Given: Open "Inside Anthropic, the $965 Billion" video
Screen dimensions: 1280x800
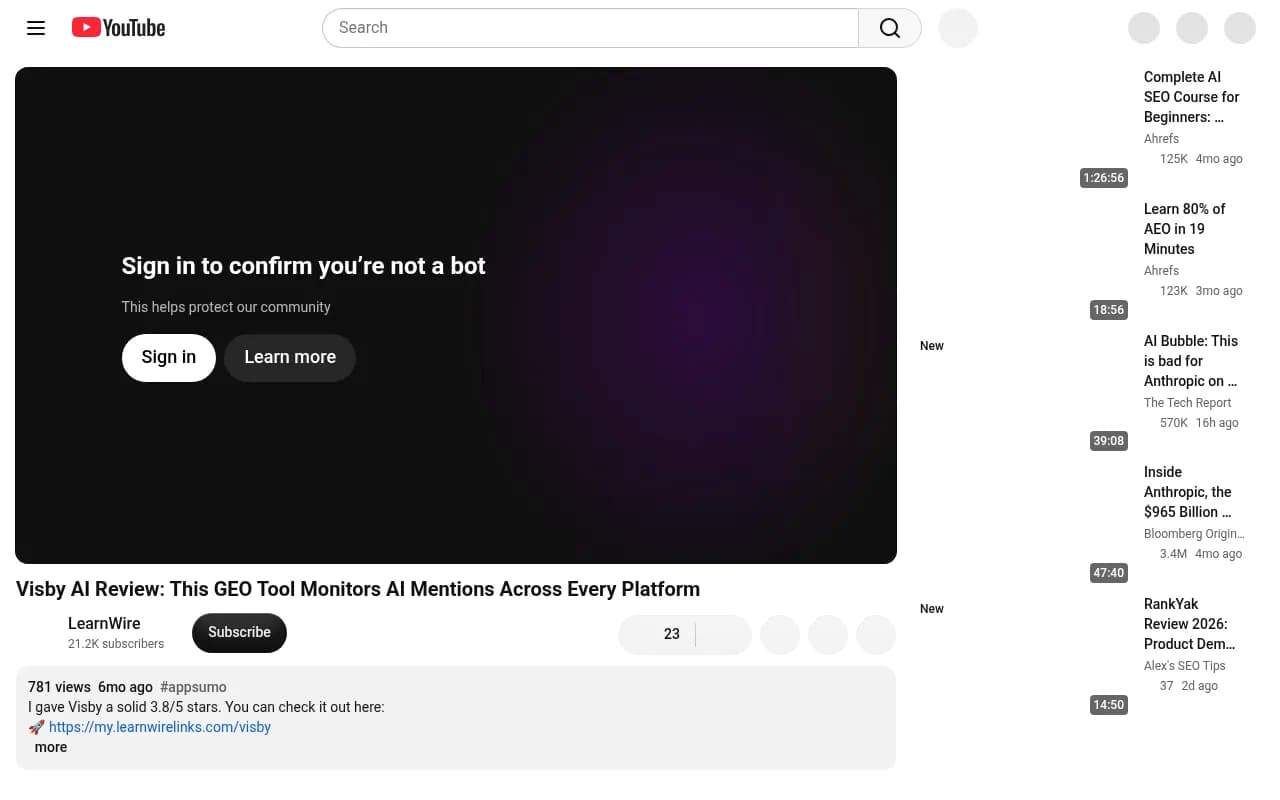Looking at the screenshot, I should coord(1188,492).
